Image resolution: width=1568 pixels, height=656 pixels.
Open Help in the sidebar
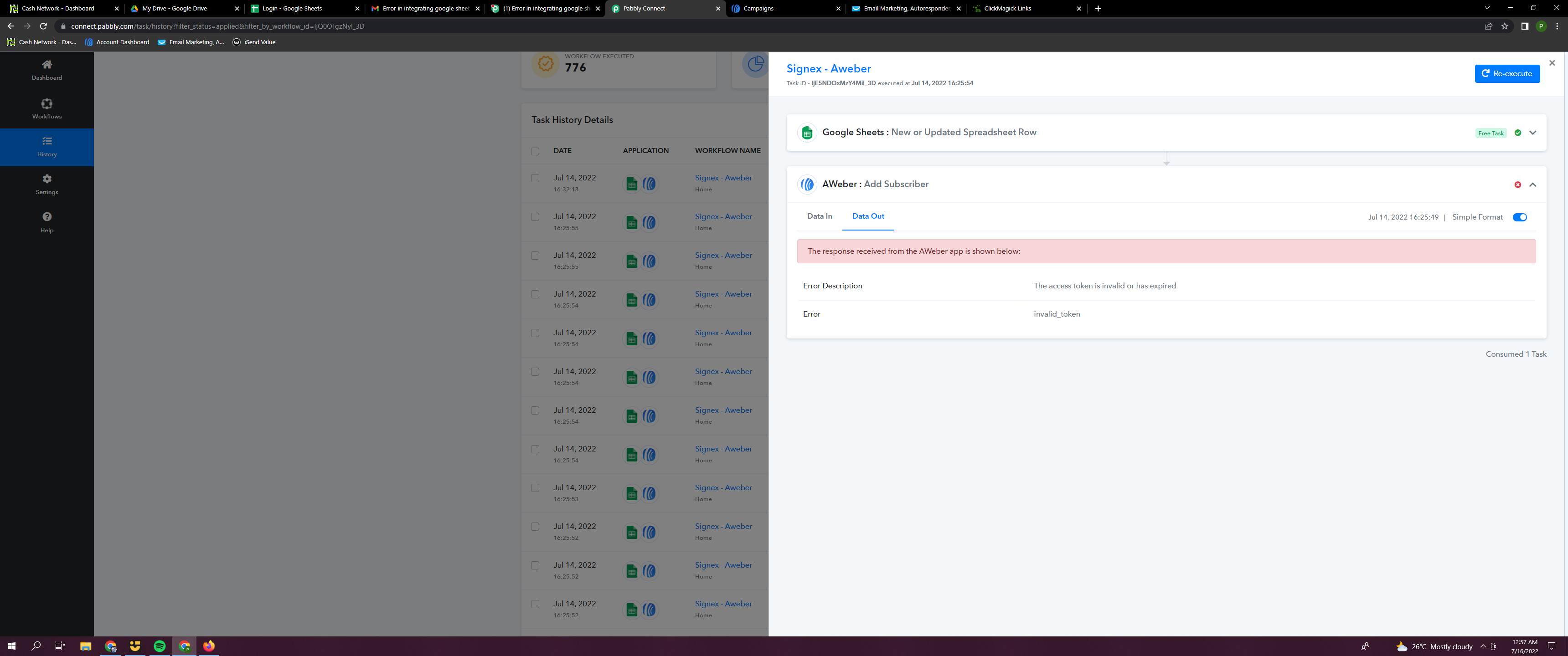point(47,222)
